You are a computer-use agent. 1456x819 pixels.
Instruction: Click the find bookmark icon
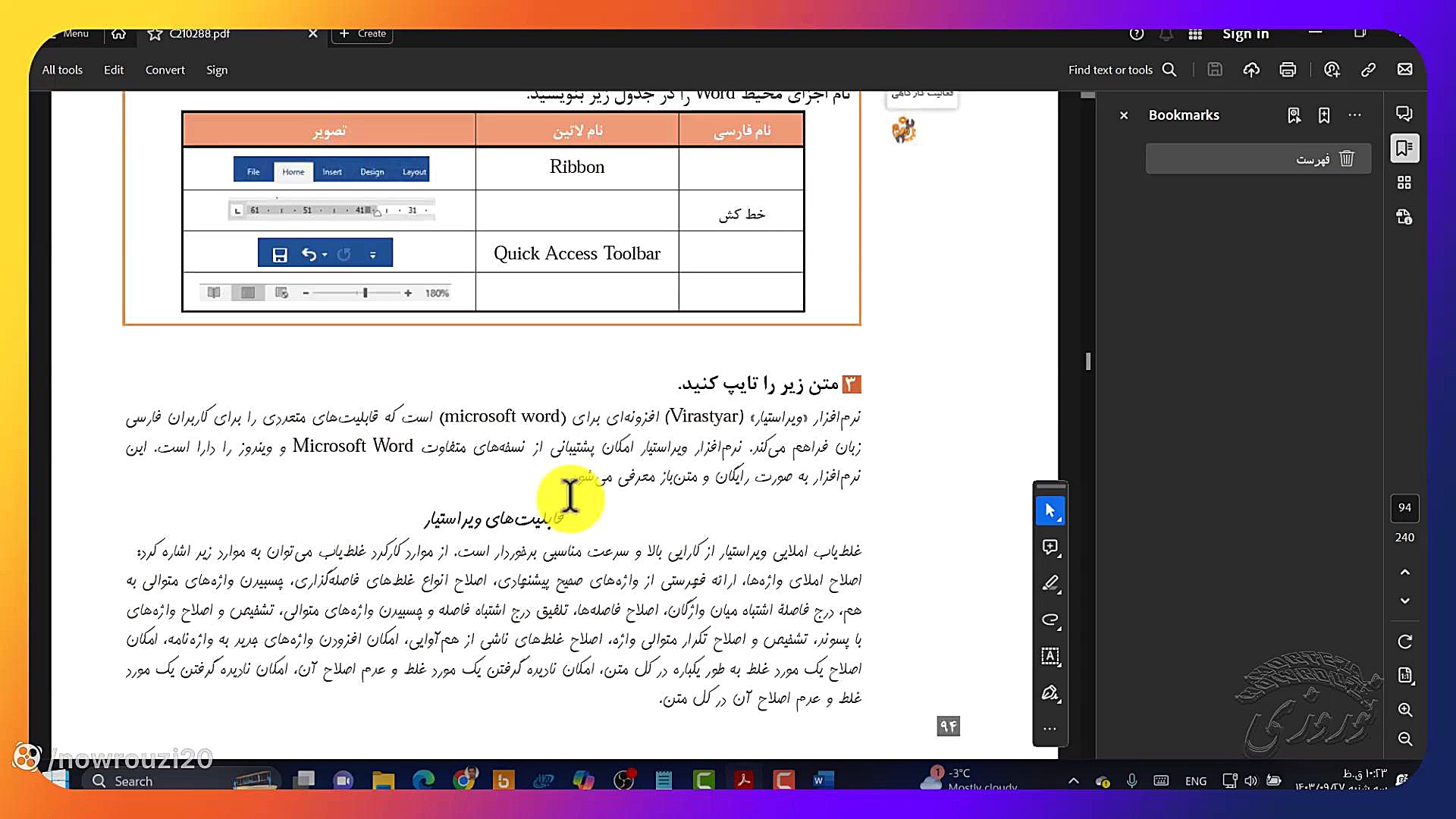1294,115
